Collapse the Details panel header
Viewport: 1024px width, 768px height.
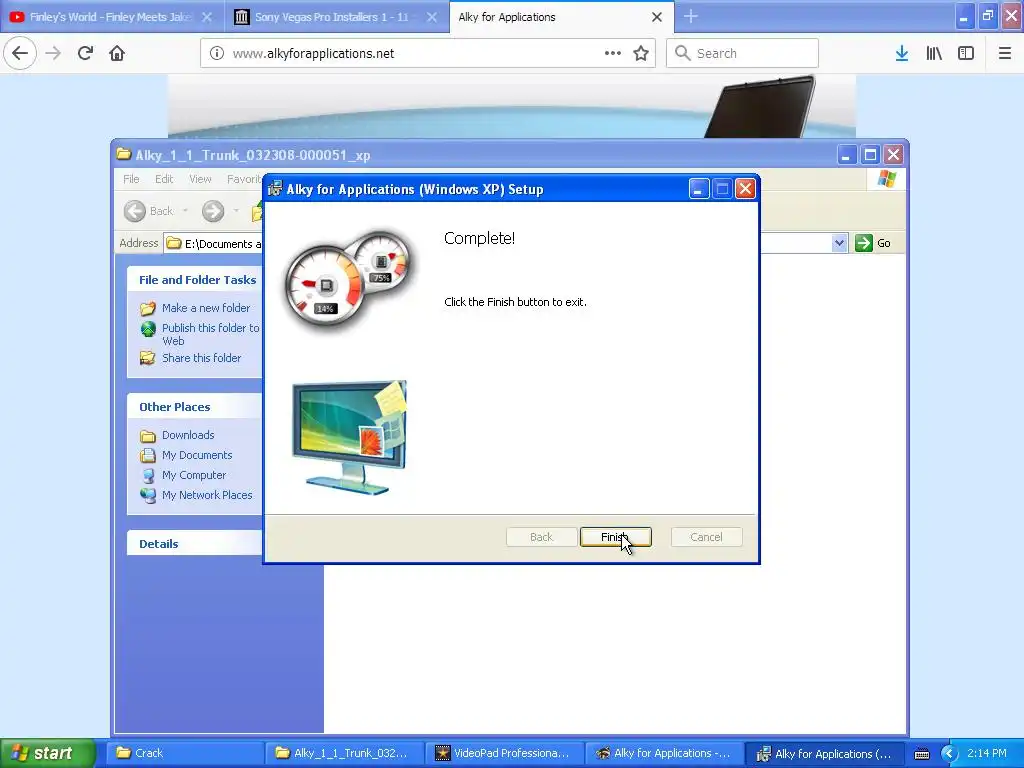[x=195, y=543]
